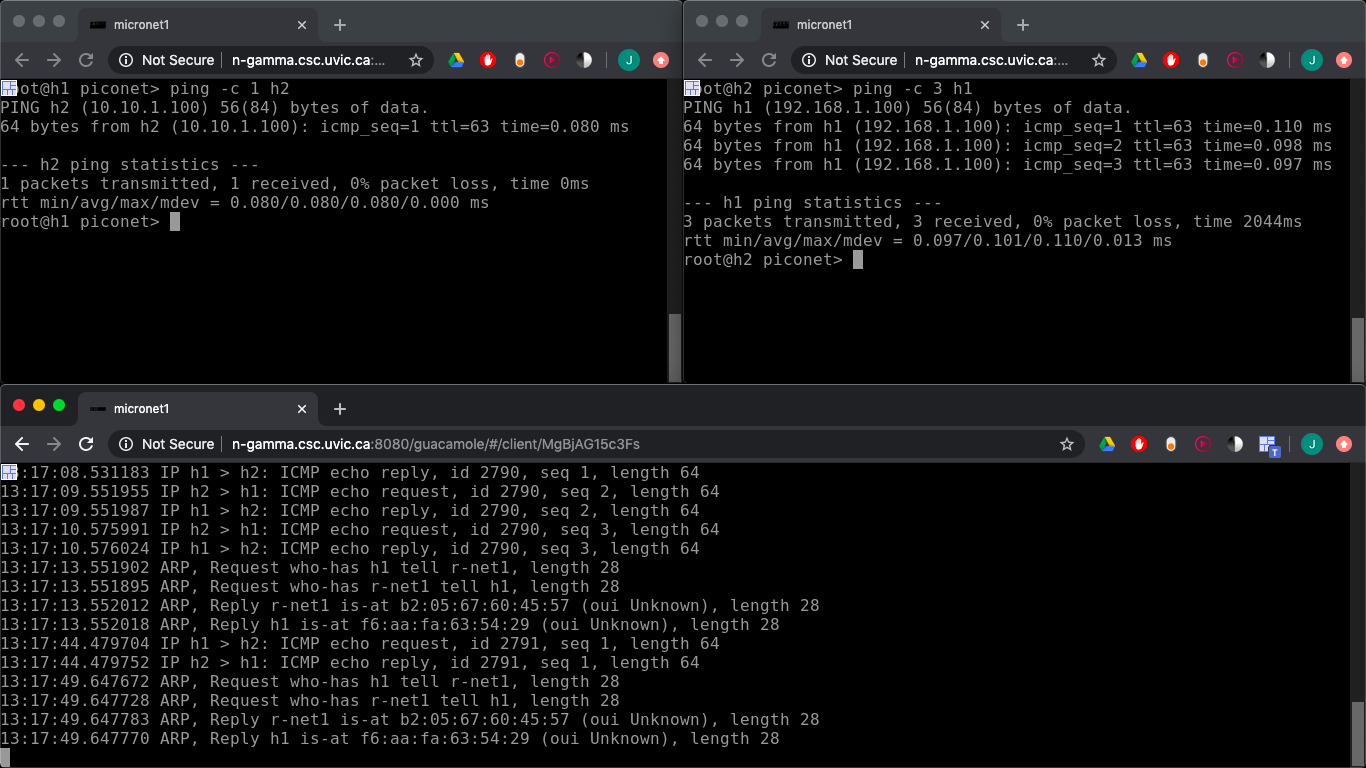This screenshot has width=1366, height=768.
Task: Open Google Drive extension in h1 window
Action: (456, 60)
